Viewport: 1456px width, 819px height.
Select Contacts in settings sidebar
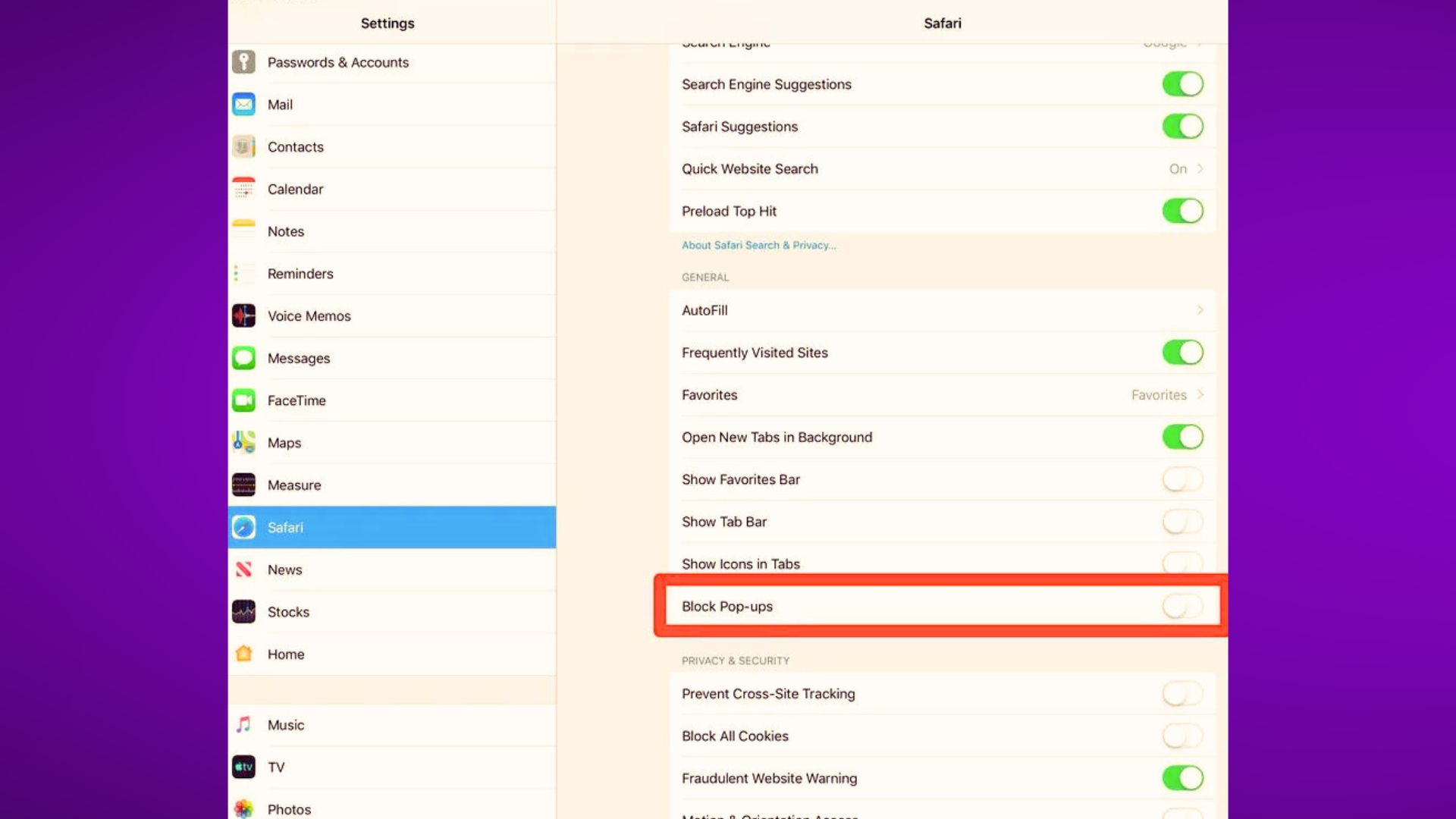(x=392, y=147)
